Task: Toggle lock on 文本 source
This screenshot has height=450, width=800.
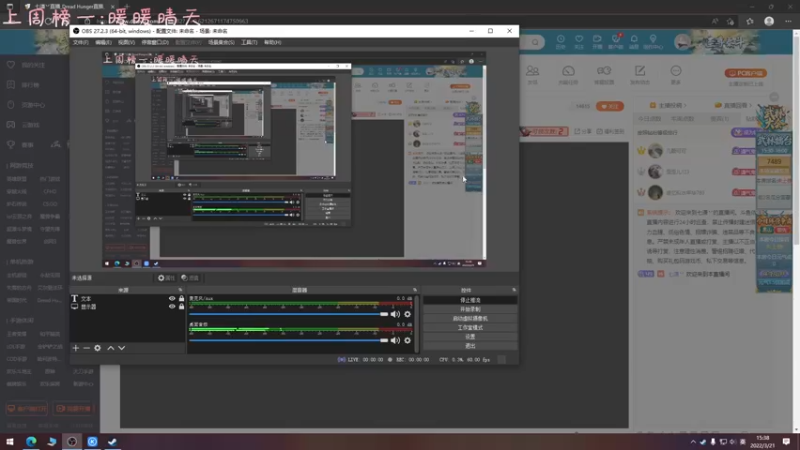Action: tap(181, 298)
